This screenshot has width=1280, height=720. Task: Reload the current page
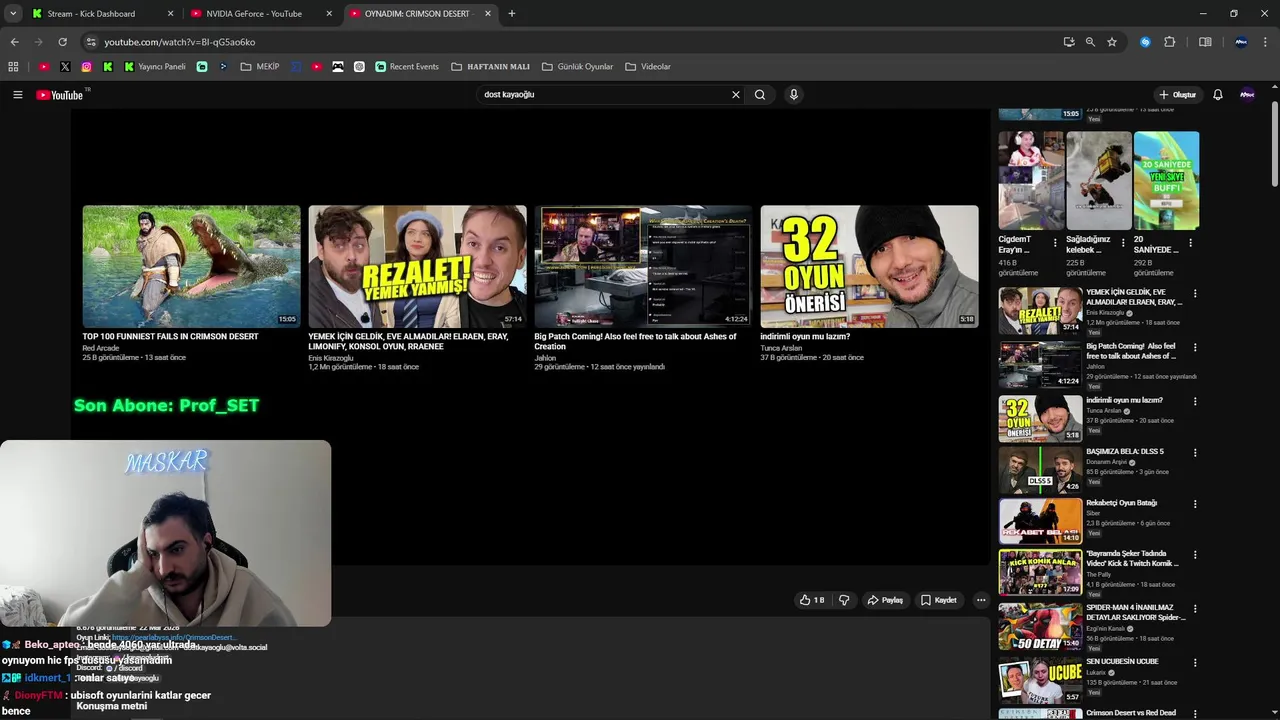point(62,42)
